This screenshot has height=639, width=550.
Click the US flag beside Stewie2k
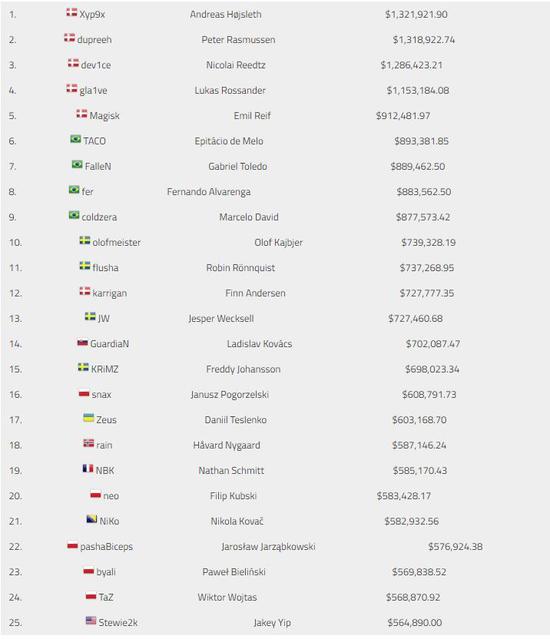click(x=91, y=621)
